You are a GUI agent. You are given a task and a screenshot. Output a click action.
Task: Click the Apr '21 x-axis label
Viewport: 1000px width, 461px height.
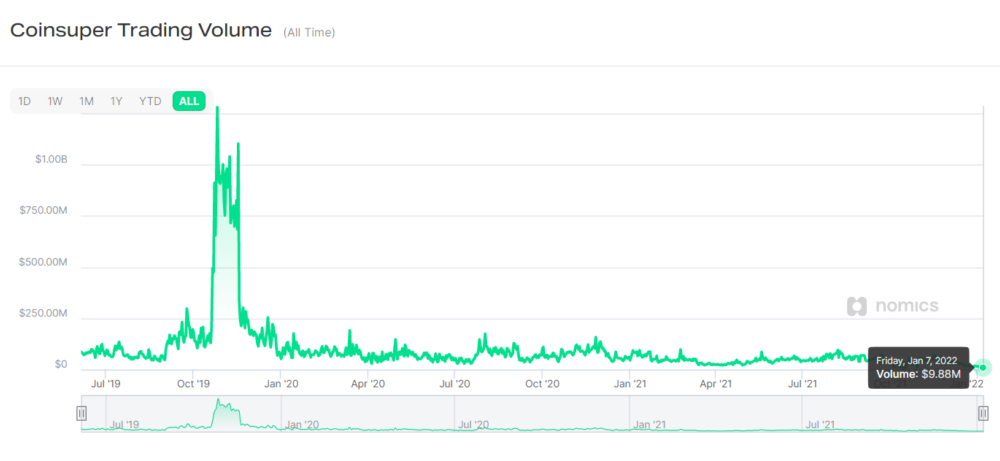coord(716,384)
